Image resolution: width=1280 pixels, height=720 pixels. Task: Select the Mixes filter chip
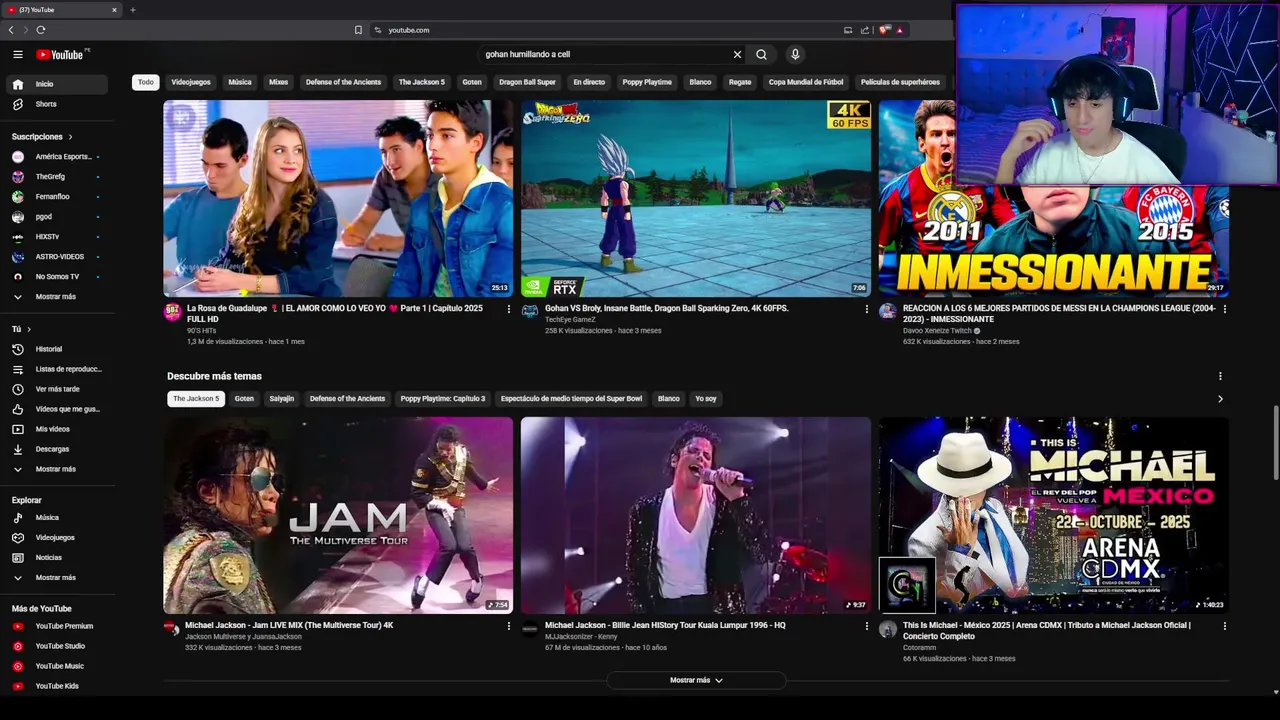[x=279, y=82]
